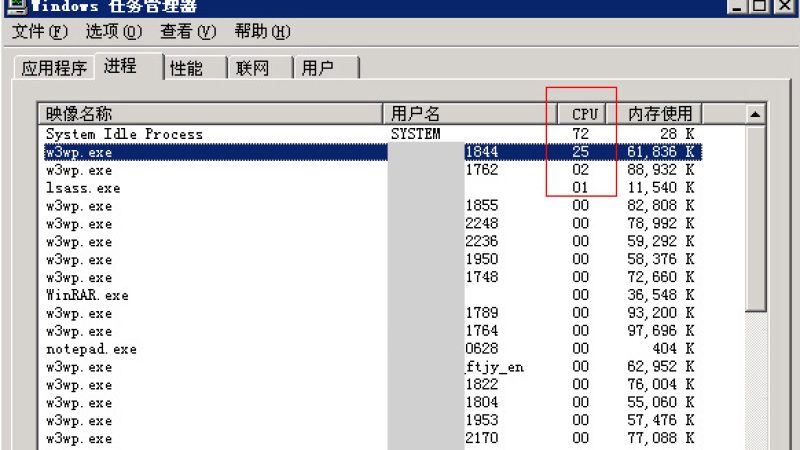
Task: Switch to the 性能 tab
Action: point(194,68)
